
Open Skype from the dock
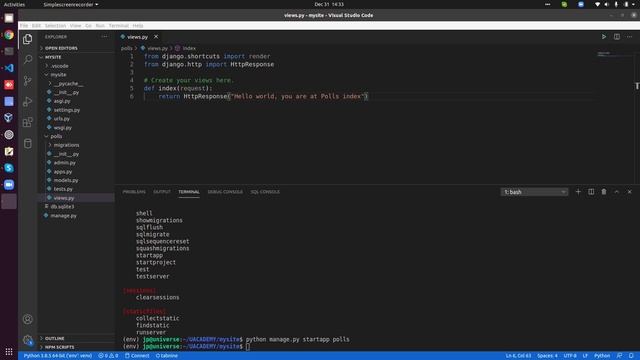pyautogui.click(x=9, y=168)
